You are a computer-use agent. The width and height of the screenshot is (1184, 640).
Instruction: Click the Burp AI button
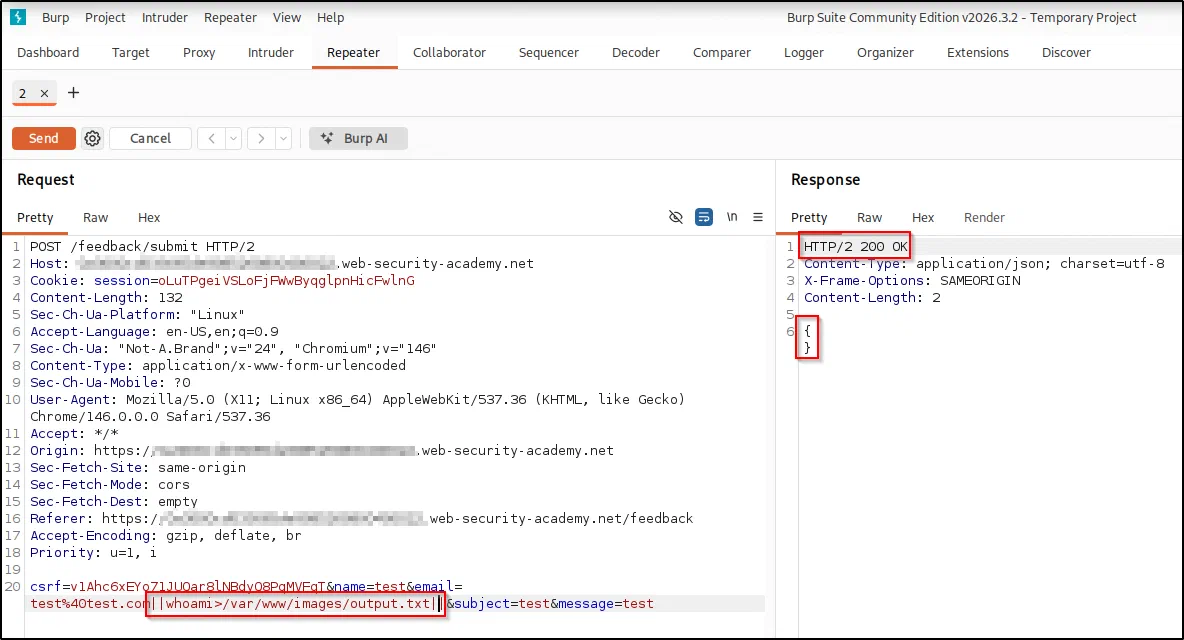click(x=358, y=138)
